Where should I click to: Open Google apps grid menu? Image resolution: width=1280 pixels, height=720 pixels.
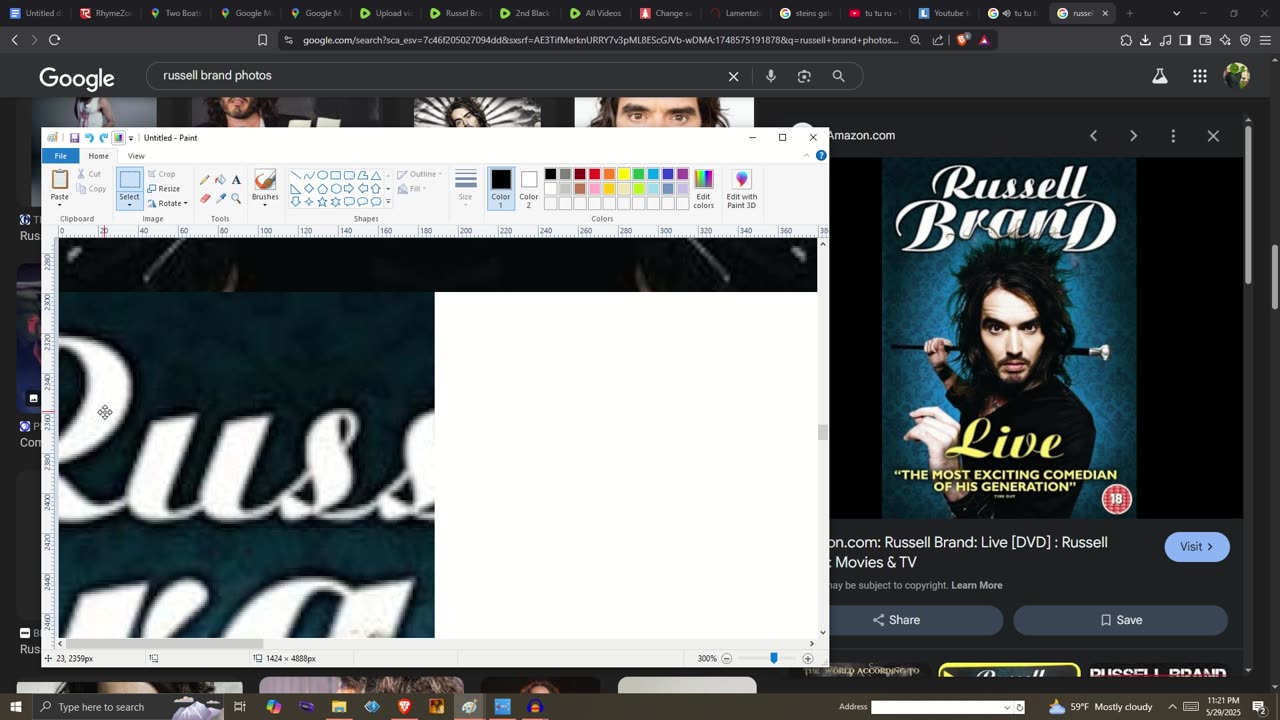click(x=1200, y=76)
